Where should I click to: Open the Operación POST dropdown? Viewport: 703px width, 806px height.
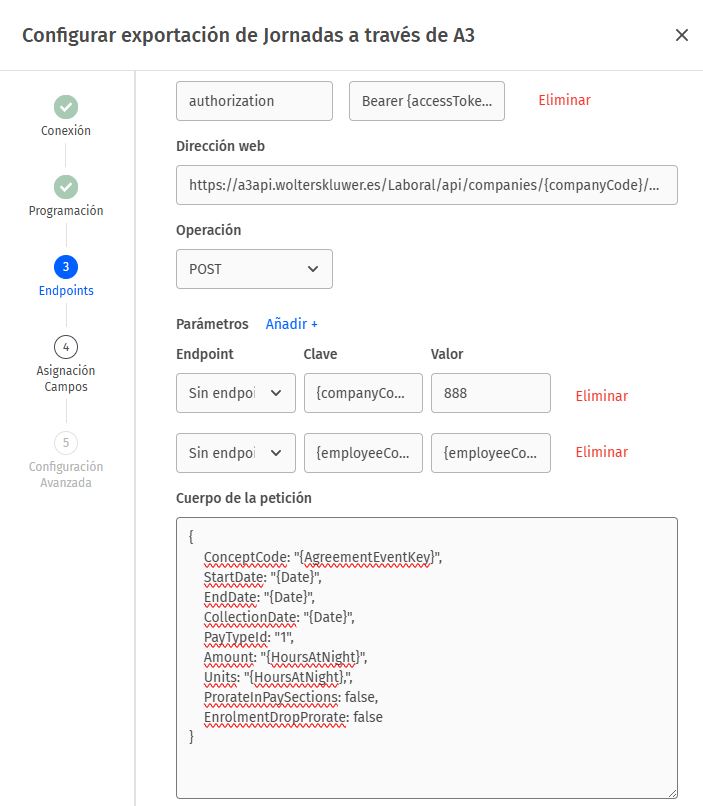coord(254,269)
